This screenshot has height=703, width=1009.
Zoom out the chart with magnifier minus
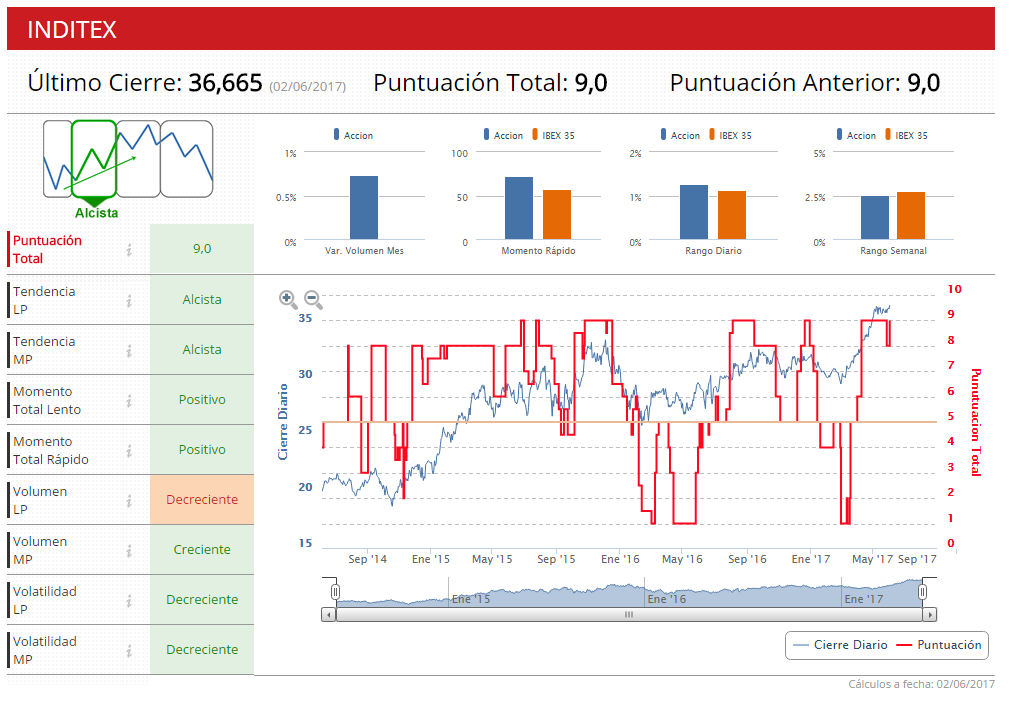313,299
